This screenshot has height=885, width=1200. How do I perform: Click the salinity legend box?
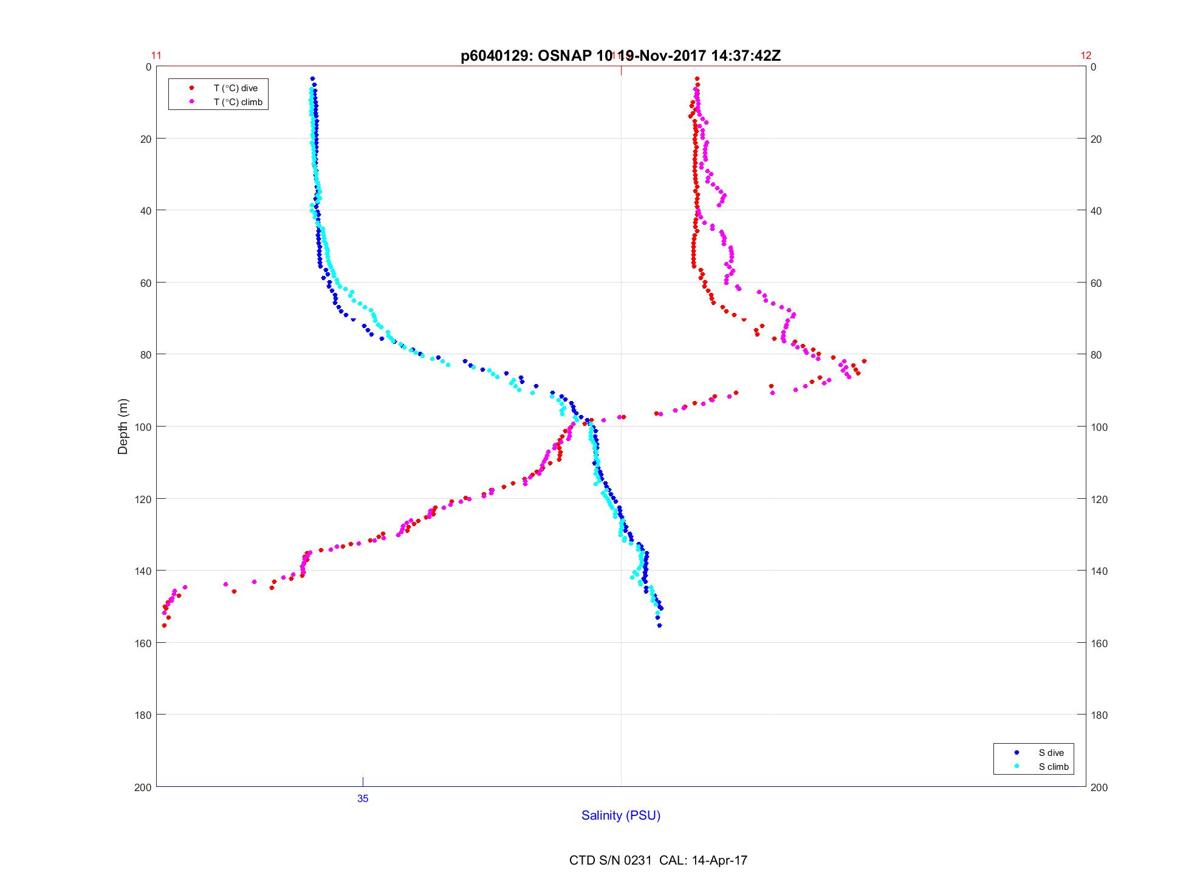tap(1034, 759)
